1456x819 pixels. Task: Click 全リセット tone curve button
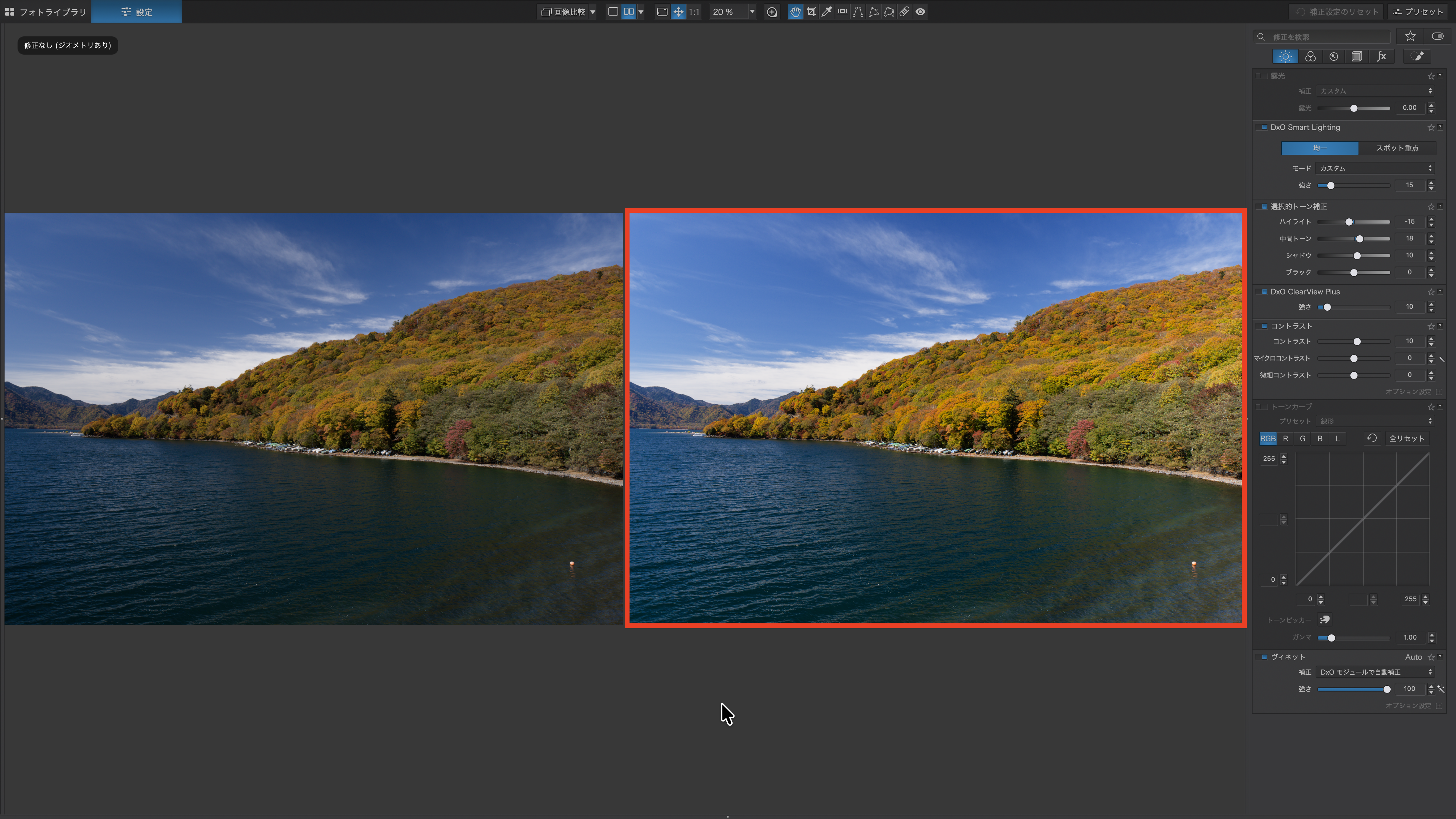[x=1406, y=439]
